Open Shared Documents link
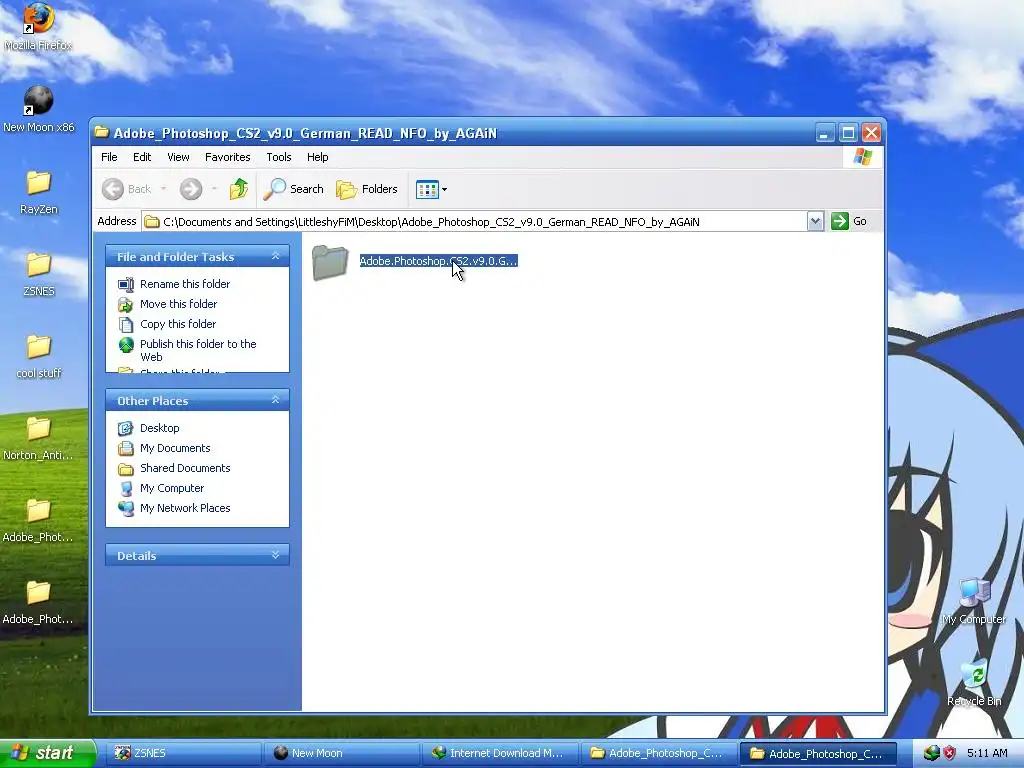This screenshot has width=1024, height=768. click(185, 468)
